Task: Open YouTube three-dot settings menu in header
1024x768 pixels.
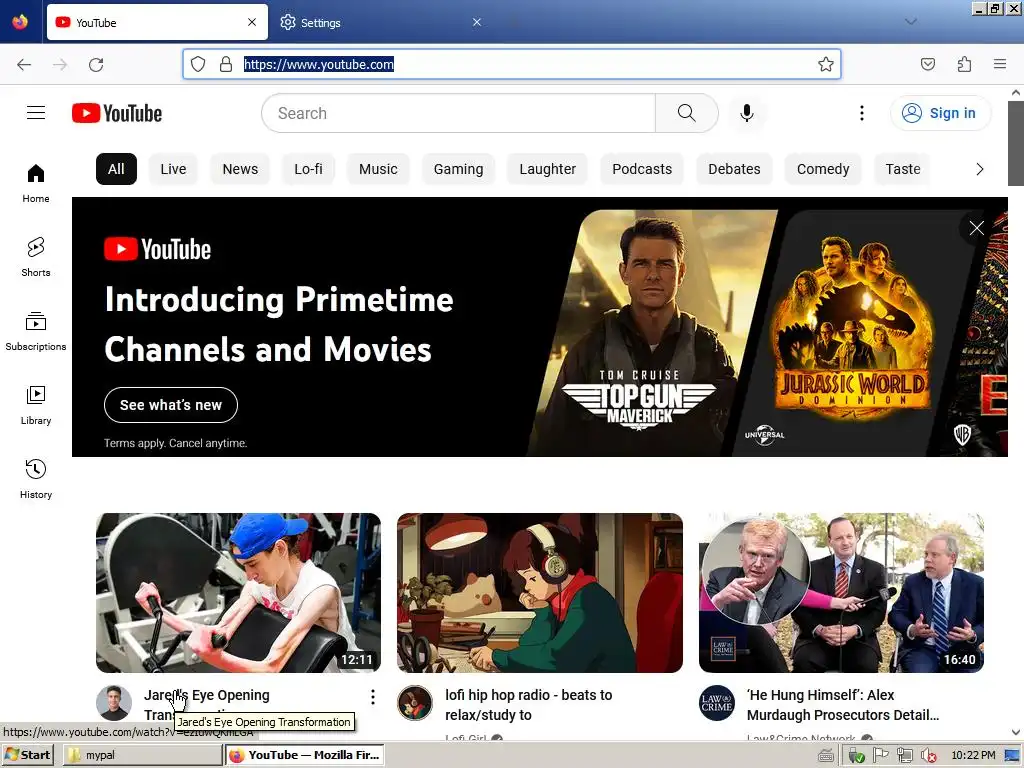Action: [x=861, y=113]
